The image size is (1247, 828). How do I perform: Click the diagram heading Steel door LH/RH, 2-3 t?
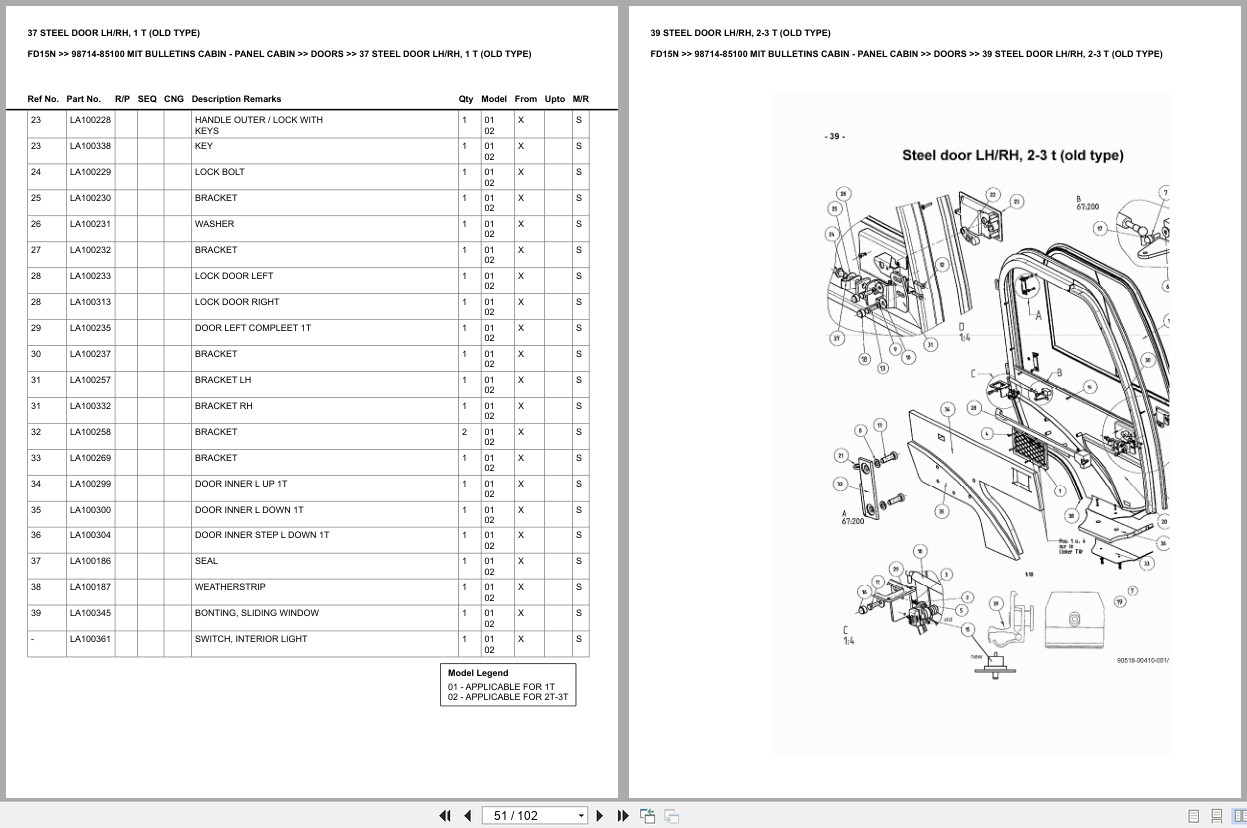click(x=1013, y=155)
